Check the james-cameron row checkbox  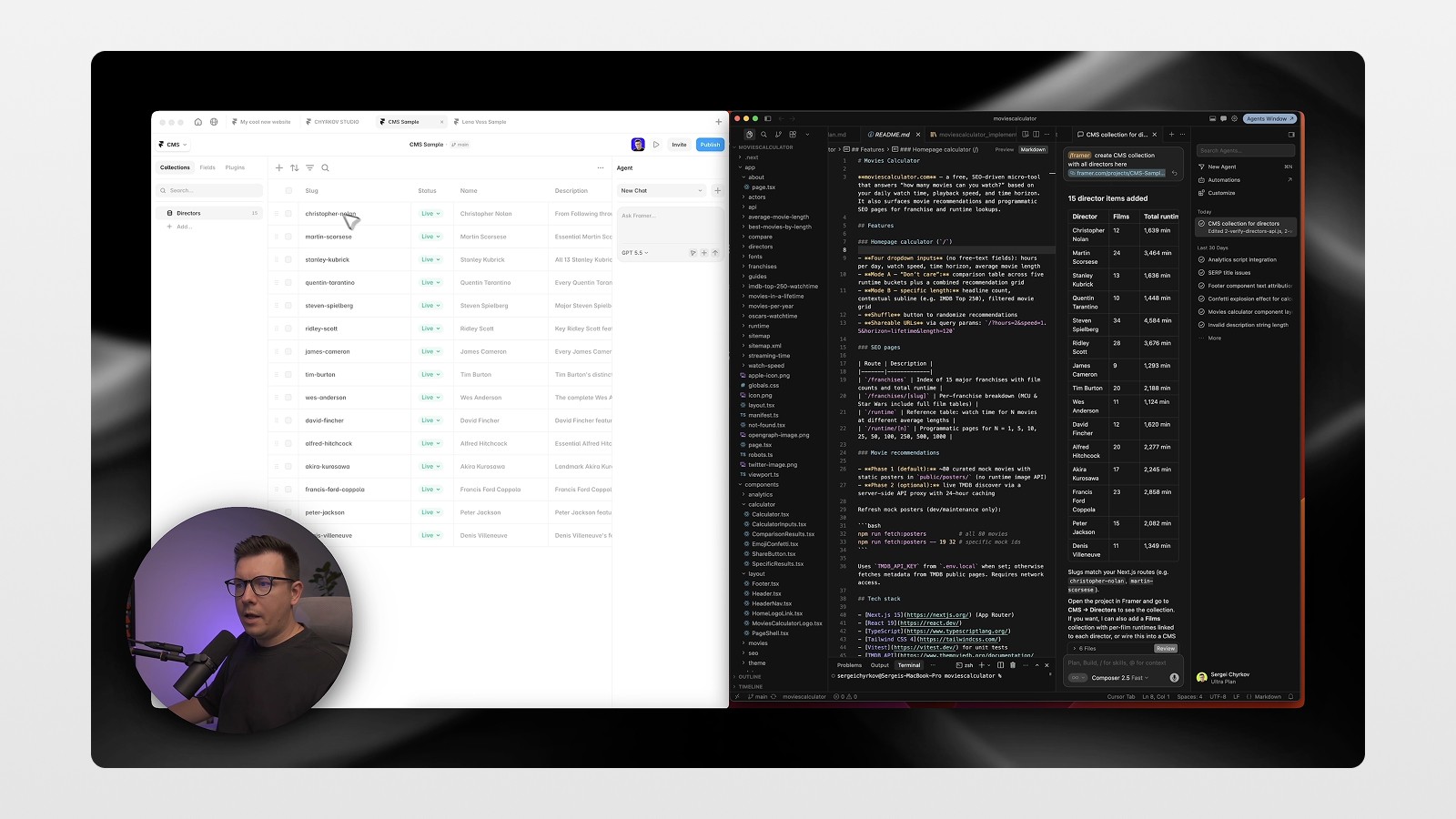tap(288, 351)
